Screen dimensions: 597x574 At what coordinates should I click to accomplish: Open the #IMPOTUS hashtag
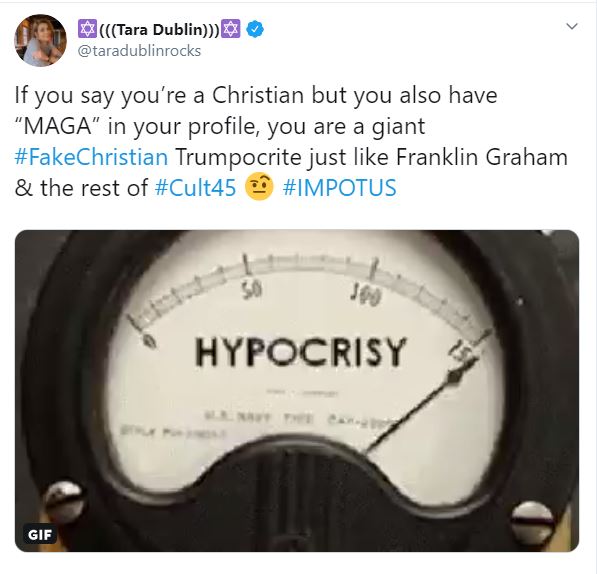(340, 188)
